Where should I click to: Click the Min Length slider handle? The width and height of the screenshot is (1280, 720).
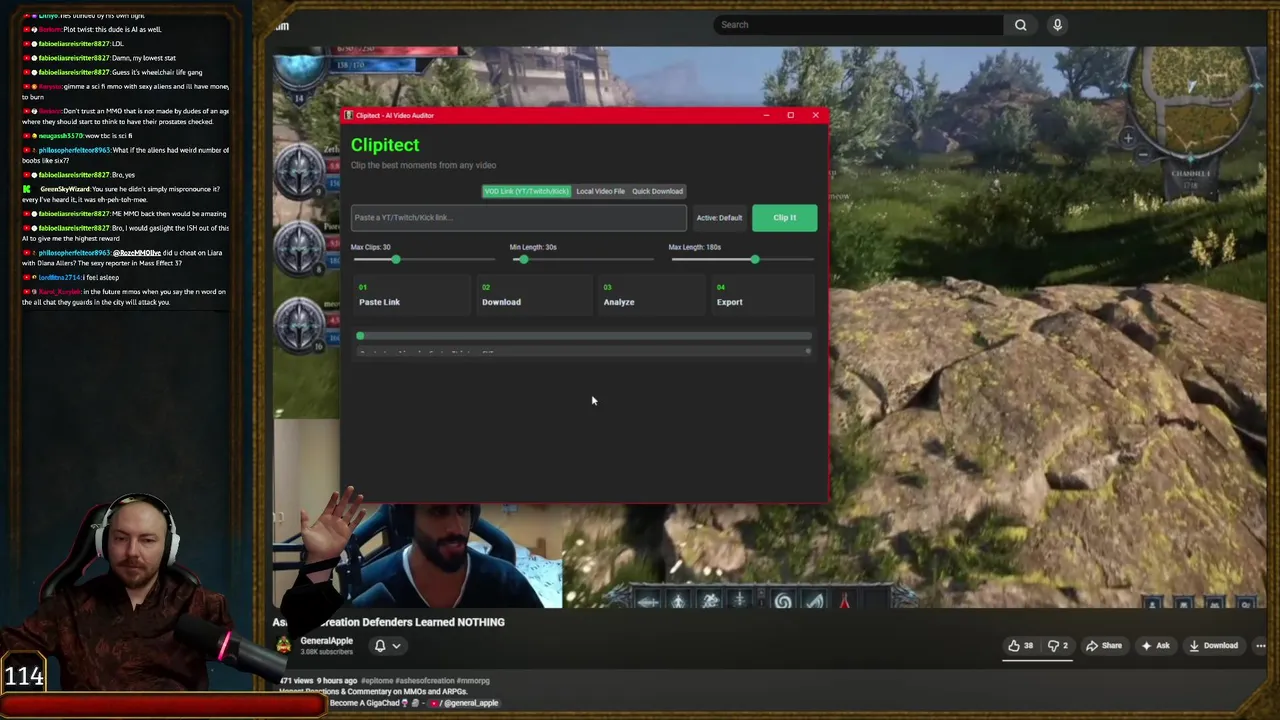(x=523, y=260)
